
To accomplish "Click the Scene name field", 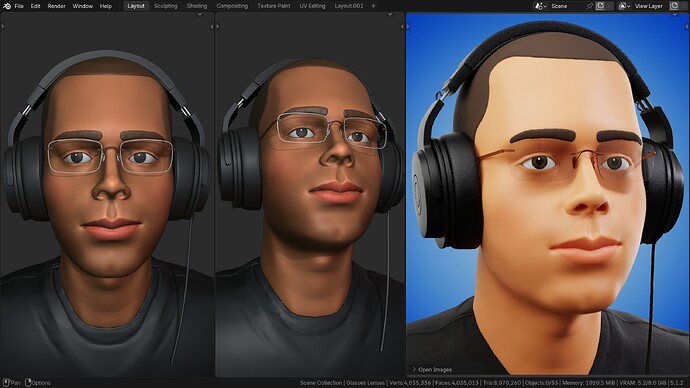I will coord(566,6).
